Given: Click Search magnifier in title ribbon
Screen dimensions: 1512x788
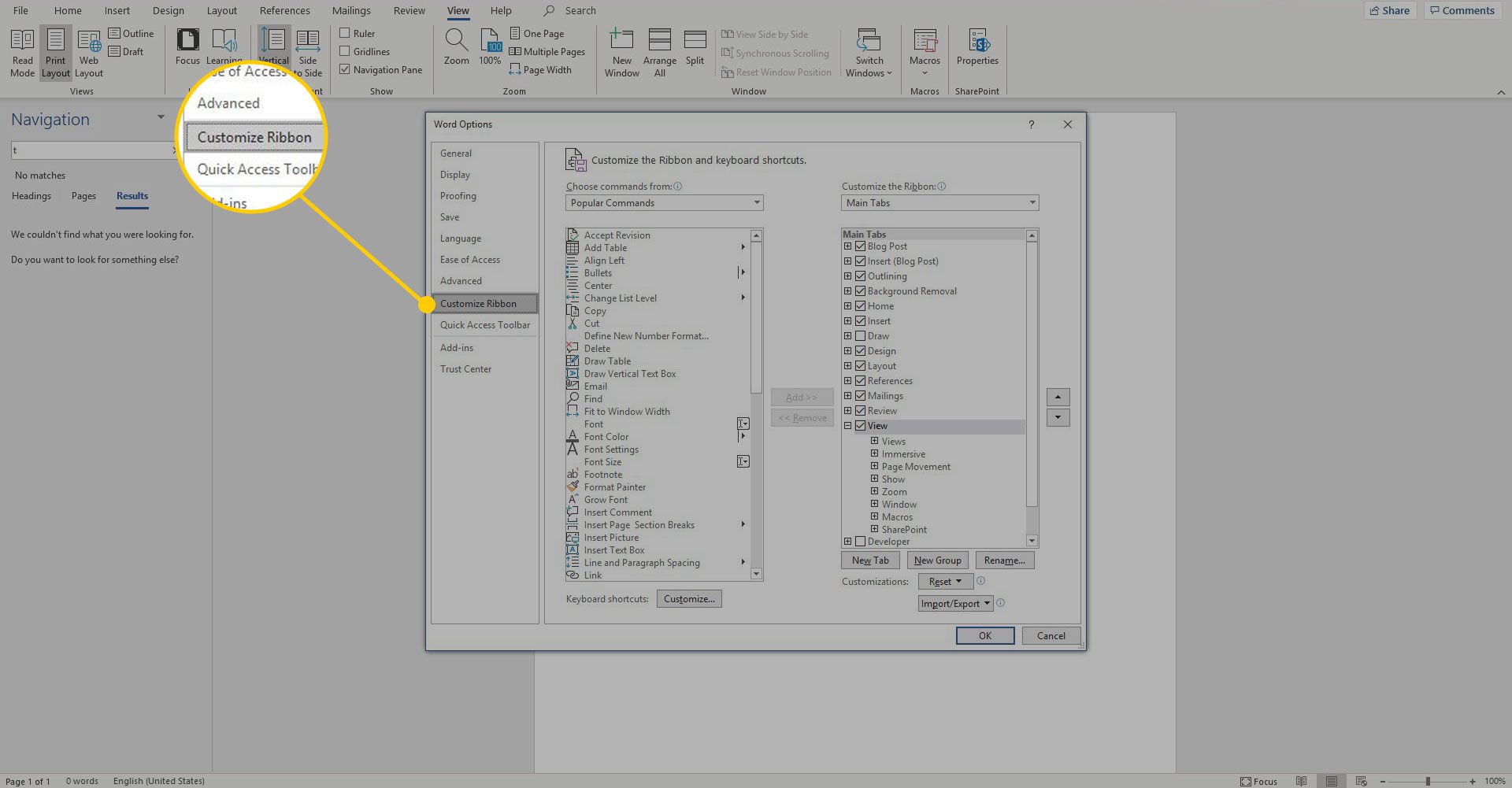Looking at the screenshot, I should coord(550,11).
